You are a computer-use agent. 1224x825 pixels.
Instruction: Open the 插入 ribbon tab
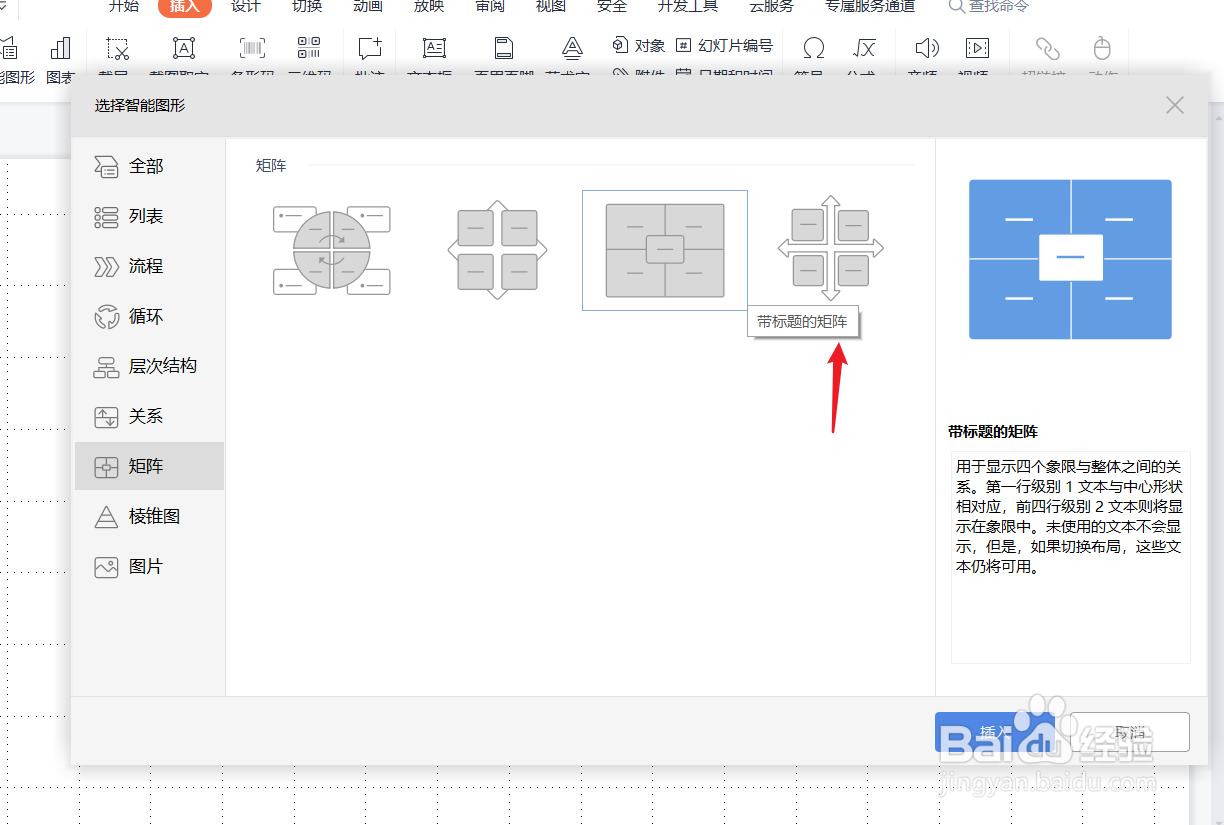click(184, 7)
